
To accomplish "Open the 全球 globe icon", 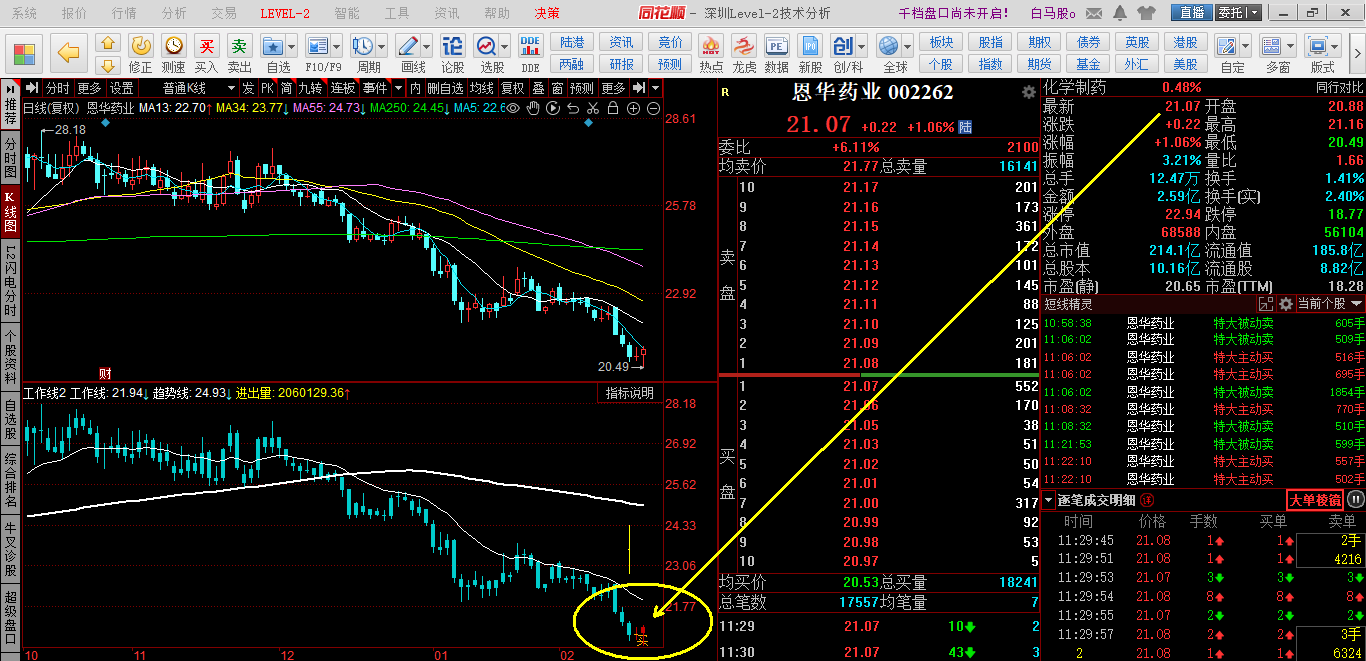I will click(888, 46).
